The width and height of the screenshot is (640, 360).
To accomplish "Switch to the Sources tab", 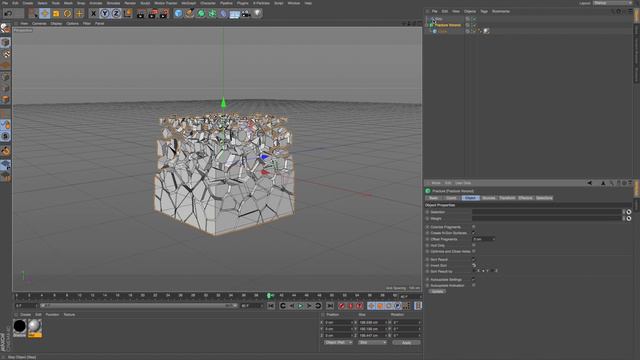I will 489,198.
